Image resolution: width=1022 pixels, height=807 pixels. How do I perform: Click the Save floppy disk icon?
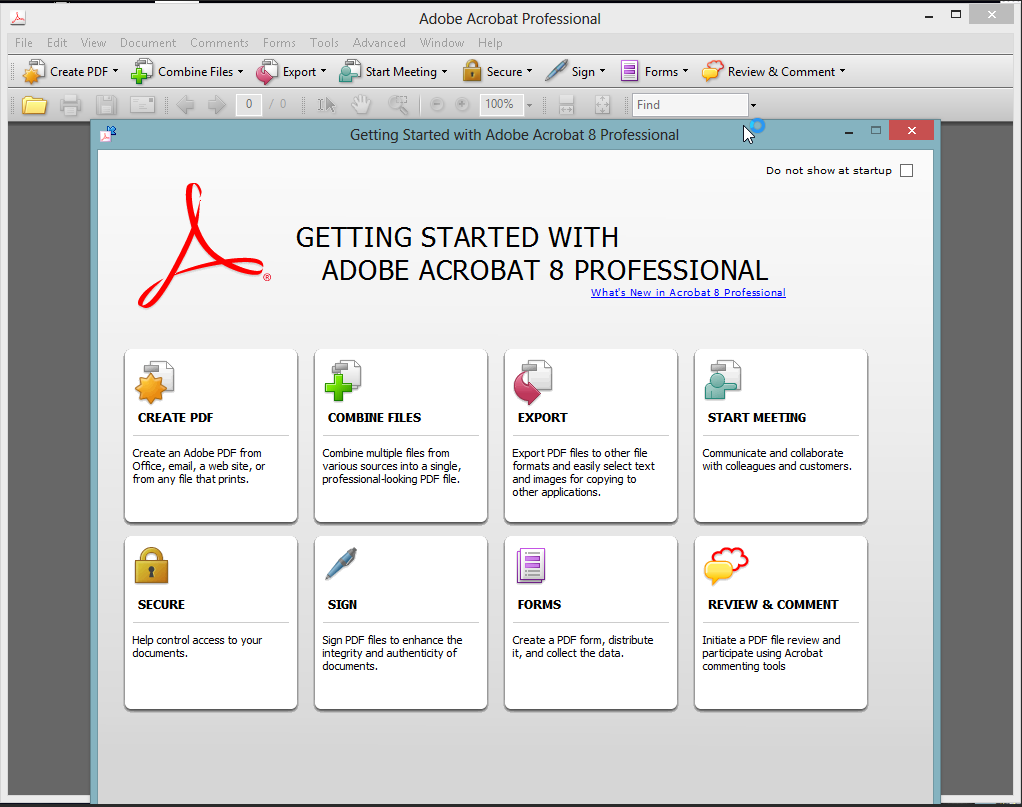[106, 105]
